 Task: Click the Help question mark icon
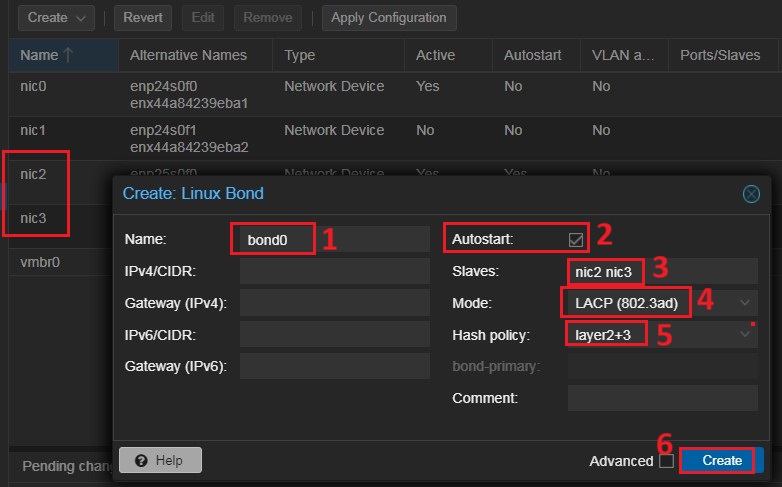click(x=141, y=461)
